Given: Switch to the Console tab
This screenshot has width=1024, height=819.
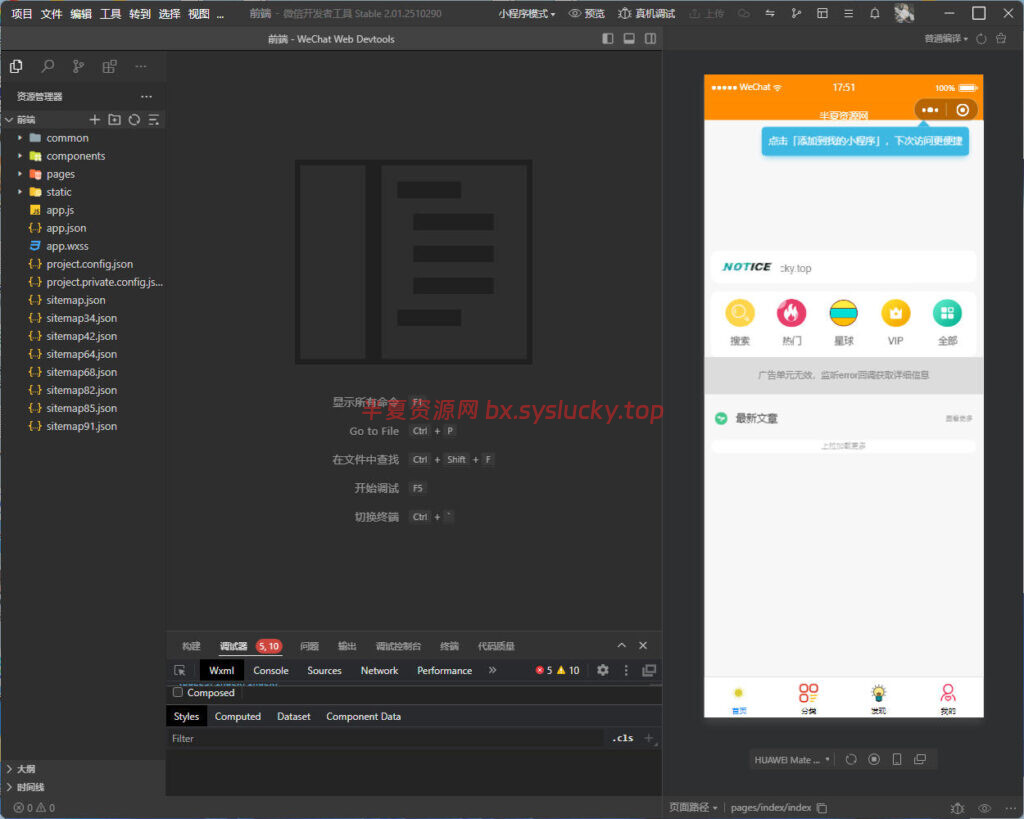Looking at the screenshot, I should coord(270,671).
